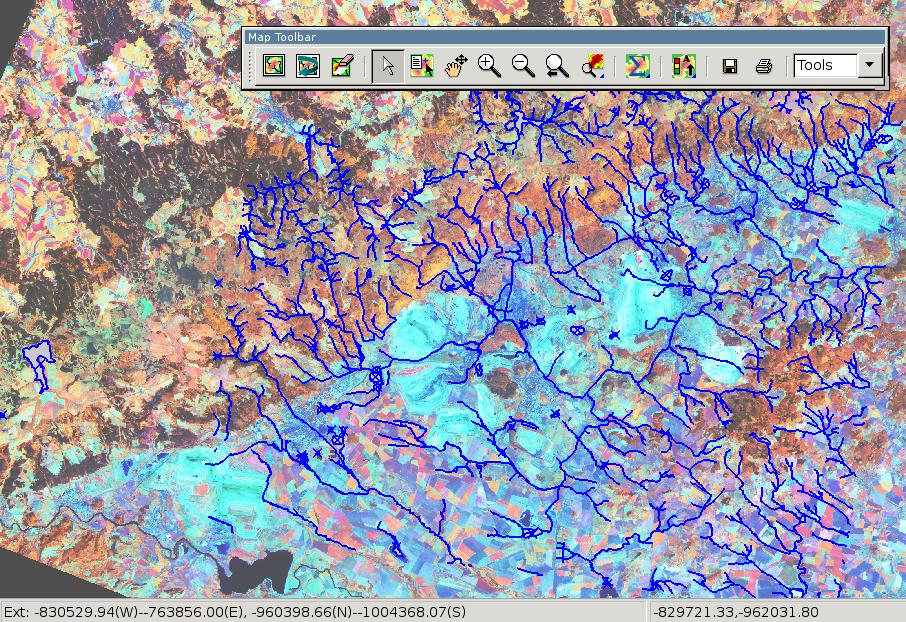Image resolution: width=906 pixels, height=622 pixels.
Task: Erase the display with eraser icon
Action: coord(341,66)
